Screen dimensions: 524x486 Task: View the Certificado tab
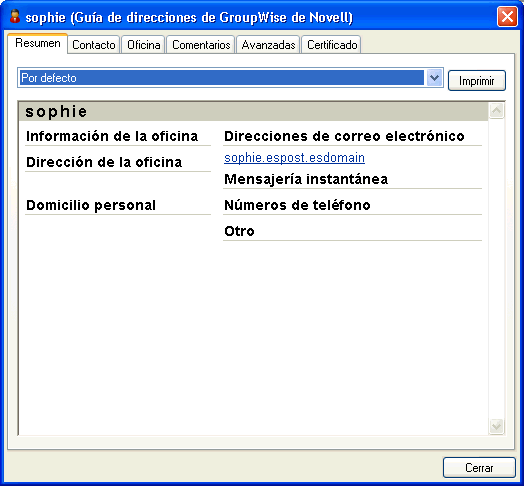[x=332, y=45]
